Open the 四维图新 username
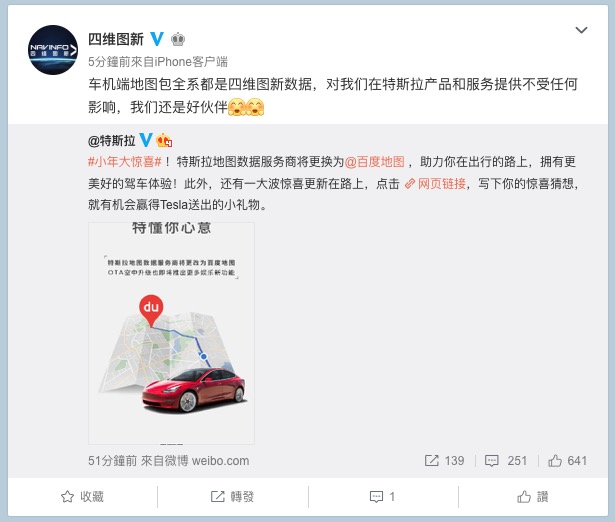The width and height of the screenshot is (615, 522). click(x=116, y=39)
